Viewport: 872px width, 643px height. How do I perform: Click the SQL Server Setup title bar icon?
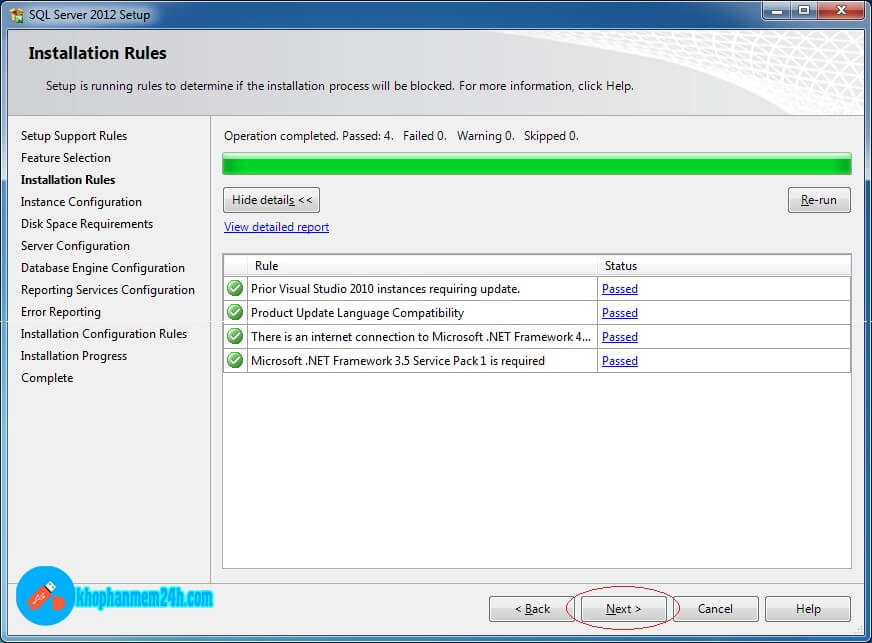pos(16,15)
